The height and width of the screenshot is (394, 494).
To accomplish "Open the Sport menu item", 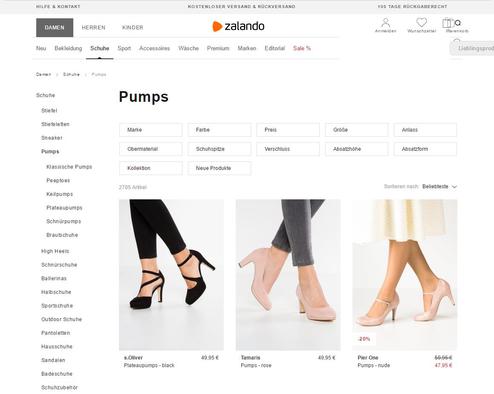I will [x=124, y=48].
